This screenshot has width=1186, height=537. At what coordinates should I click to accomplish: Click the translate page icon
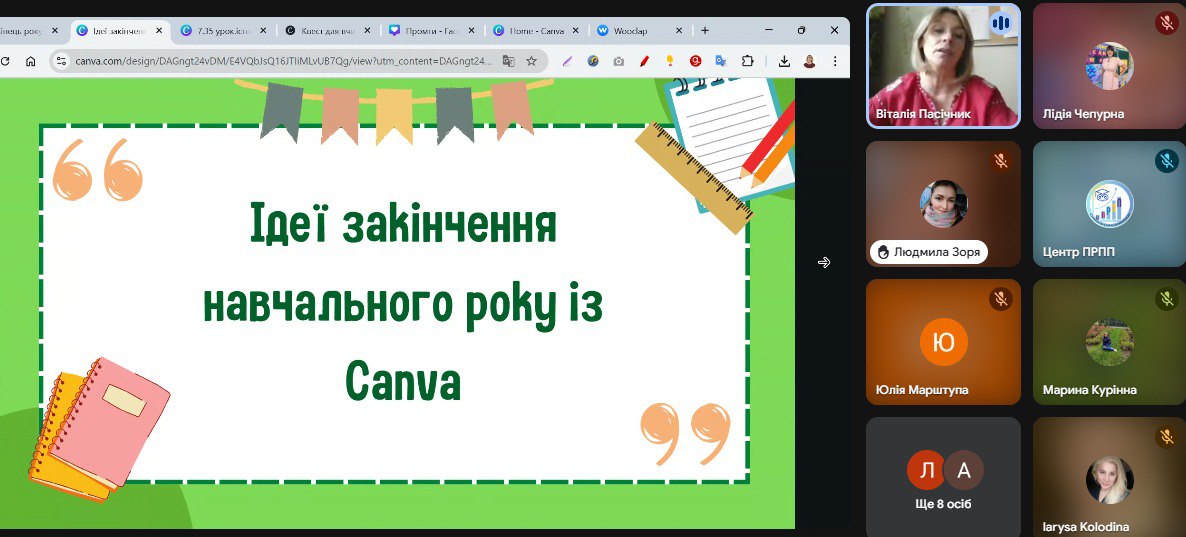coord(509,61)
